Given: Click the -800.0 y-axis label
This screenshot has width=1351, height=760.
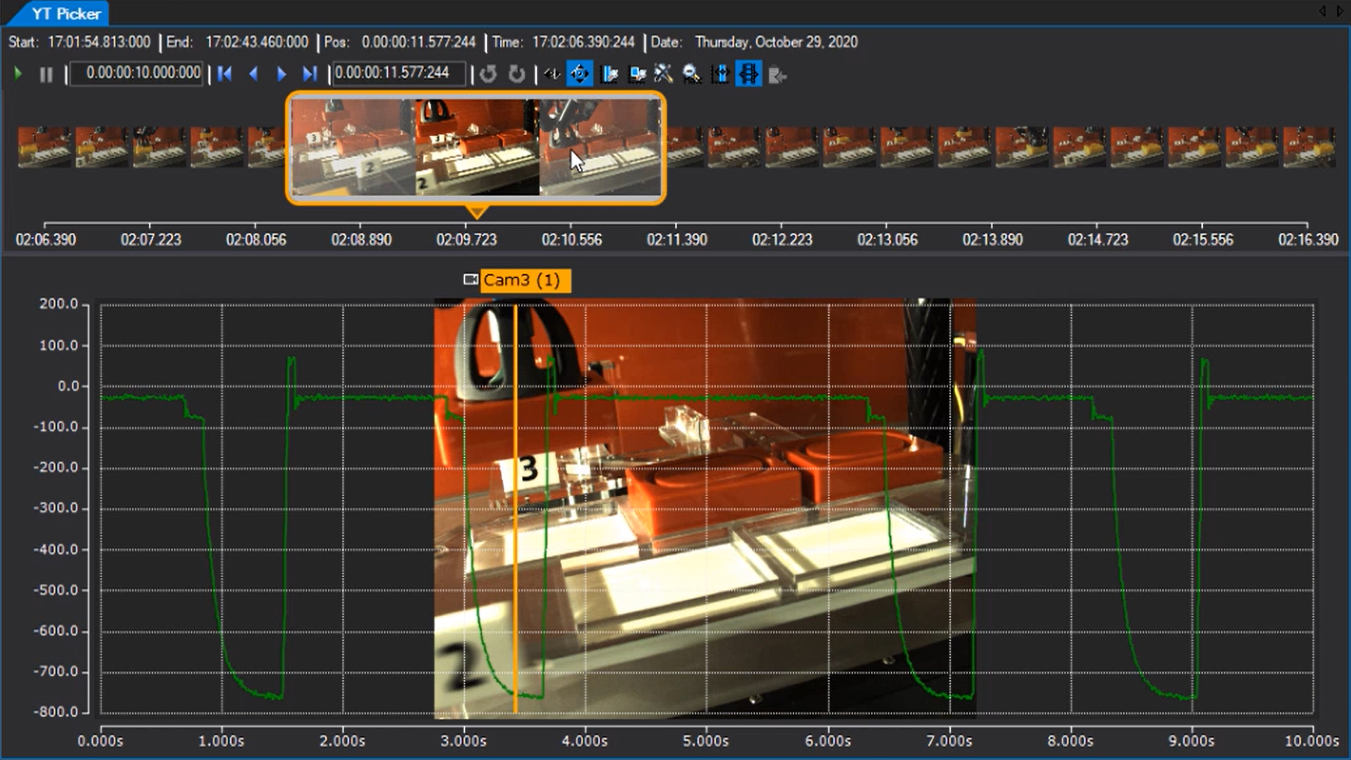Looking at the screenshot, I should click(x=55, y=712).
